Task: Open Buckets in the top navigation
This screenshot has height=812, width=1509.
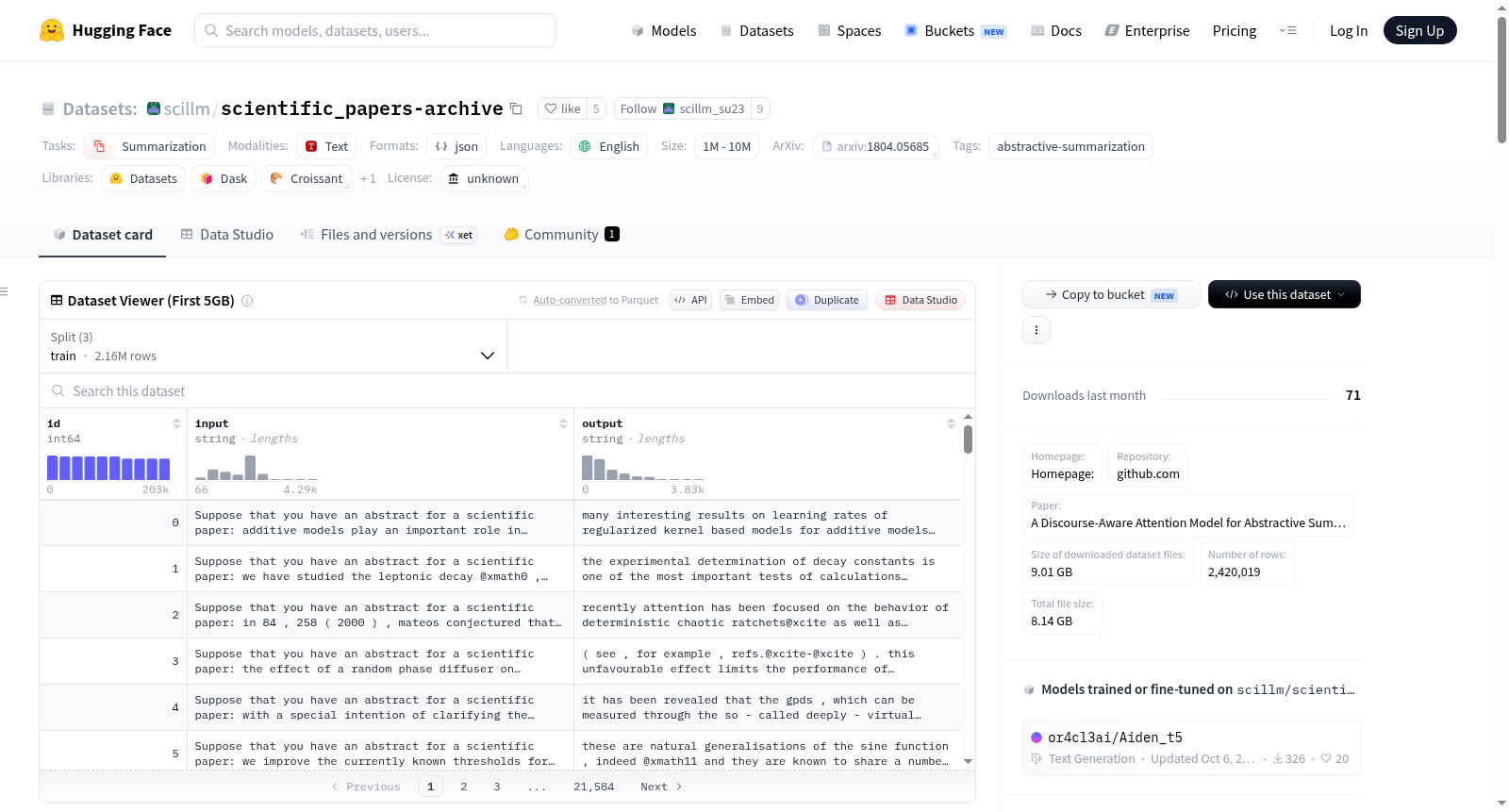Action: pos(955,30)
